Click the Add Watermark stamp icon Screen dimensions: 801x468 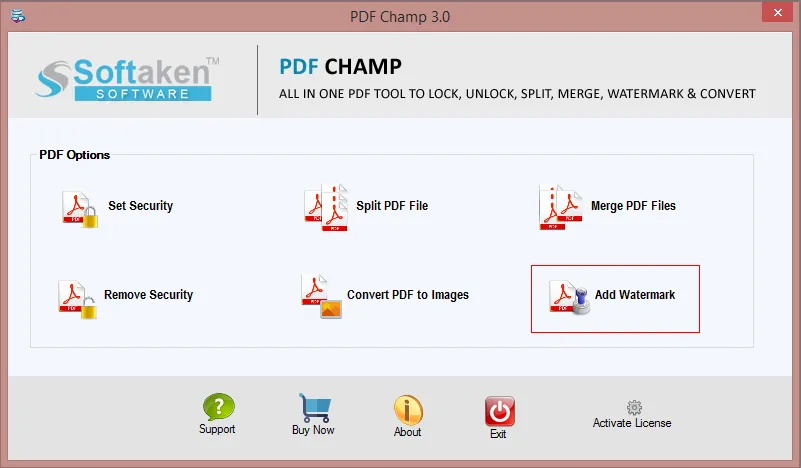tap(570, 297)
